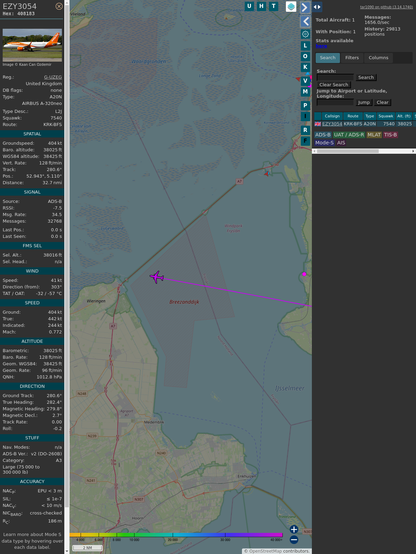Screen dimensions: 416x554
Task: Sort table by Squawk column
Action: point(385,116)
